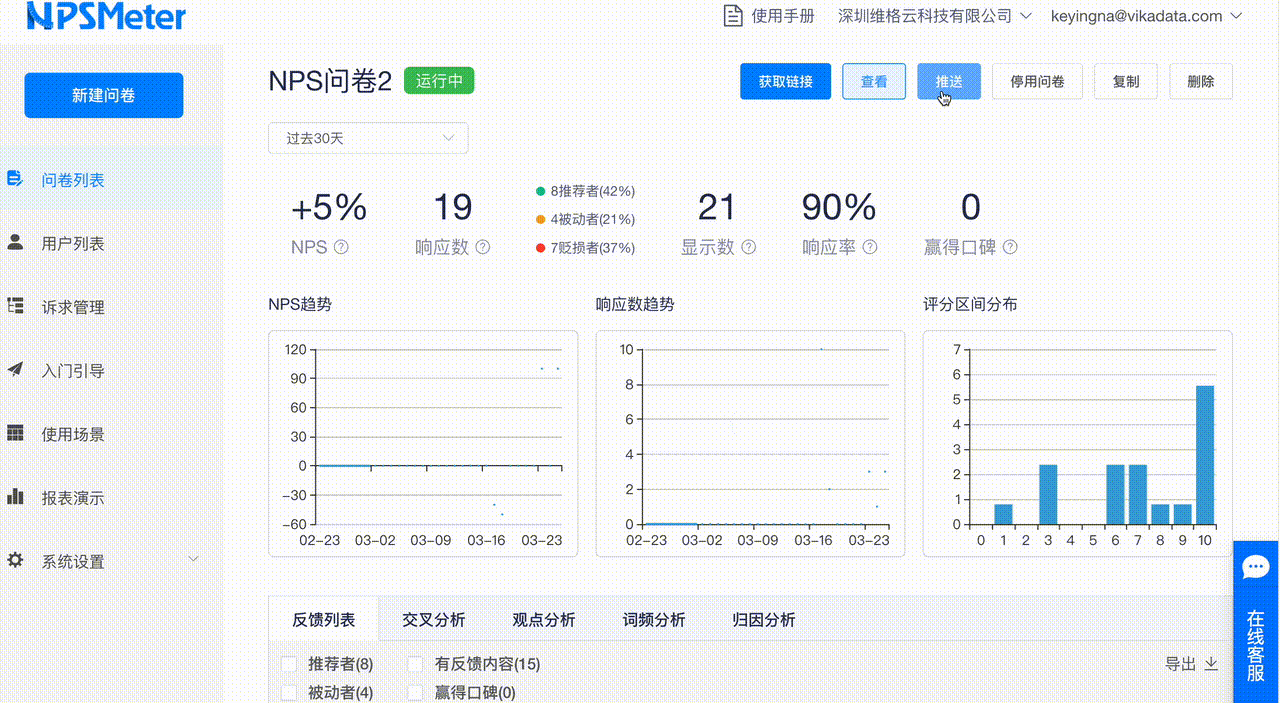The height and width of the screenshot is (703, 1280).
Task: Open the 词频分析 tab
Action: (653, 620)
